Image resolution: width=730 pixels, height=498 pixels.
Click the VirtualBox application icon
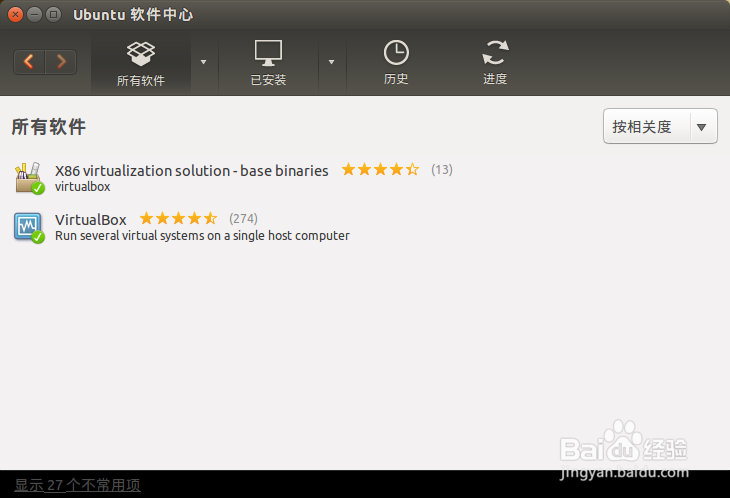(x=29, y=228)
